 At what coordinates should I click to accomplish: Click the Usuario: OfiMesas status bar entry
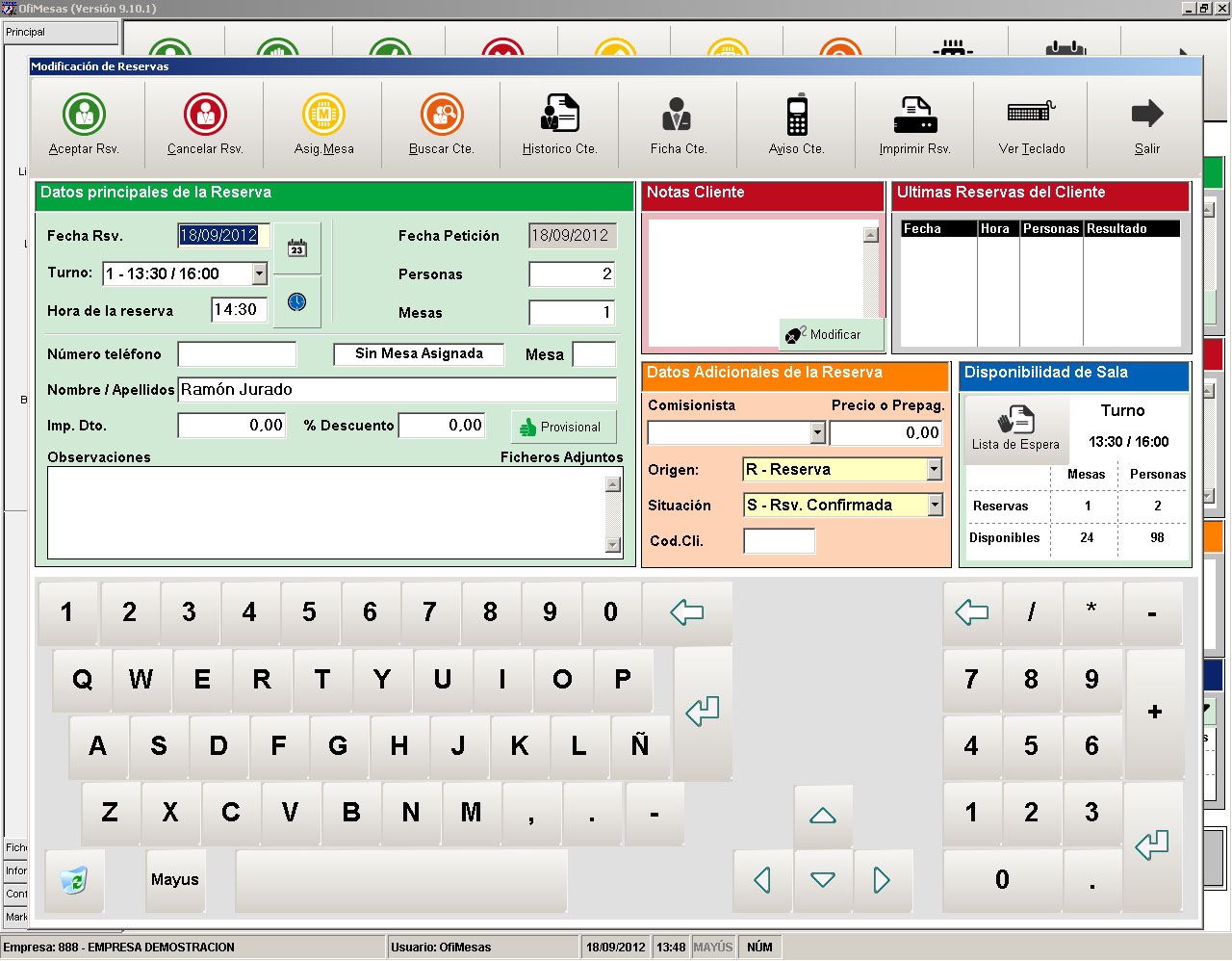coord(482,948)
